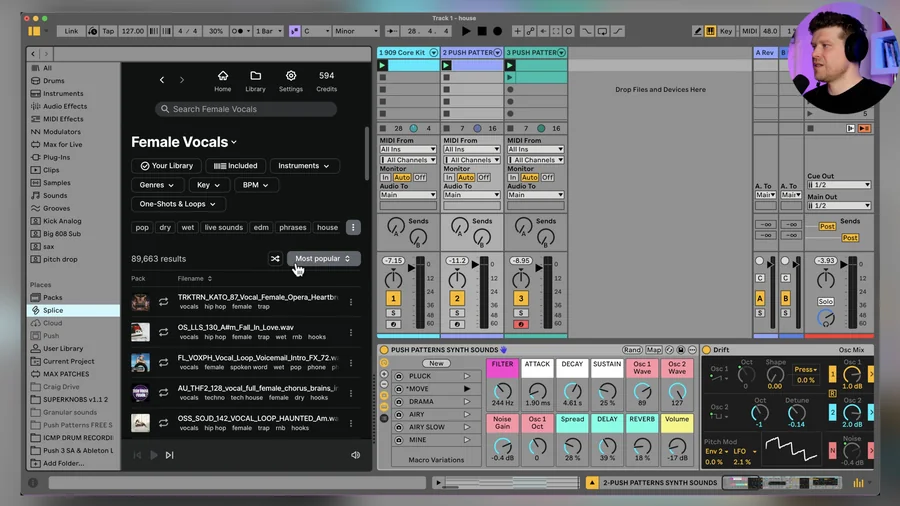Viewport: 900px width, 506px height.
Task: Create New macro variation
Action: [436, 363]
